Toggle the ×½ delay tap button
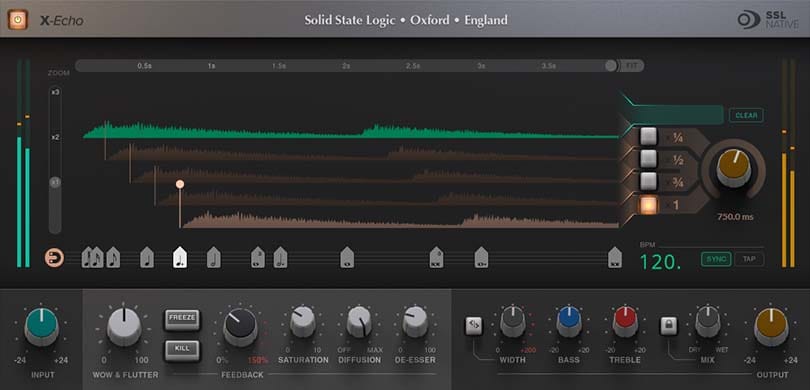Viewport: 810px width, 390px height. coord(648,159)
